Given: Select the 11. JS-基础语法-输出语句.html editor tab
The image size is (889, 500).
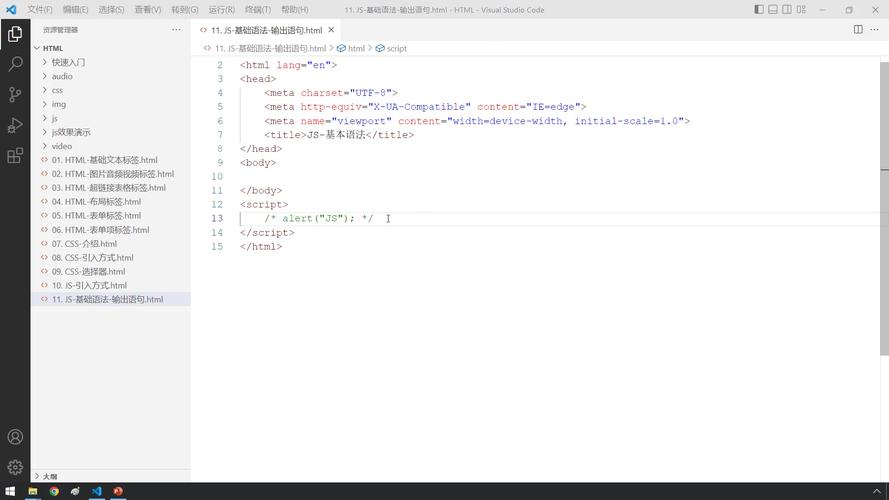Looking at the screenshot, I should pos(266,30).
